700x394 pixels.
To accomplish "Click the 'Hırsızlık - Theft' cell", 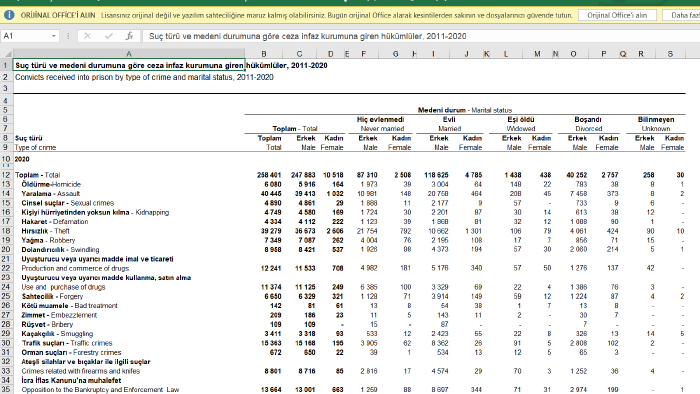I will click(46, 231).
